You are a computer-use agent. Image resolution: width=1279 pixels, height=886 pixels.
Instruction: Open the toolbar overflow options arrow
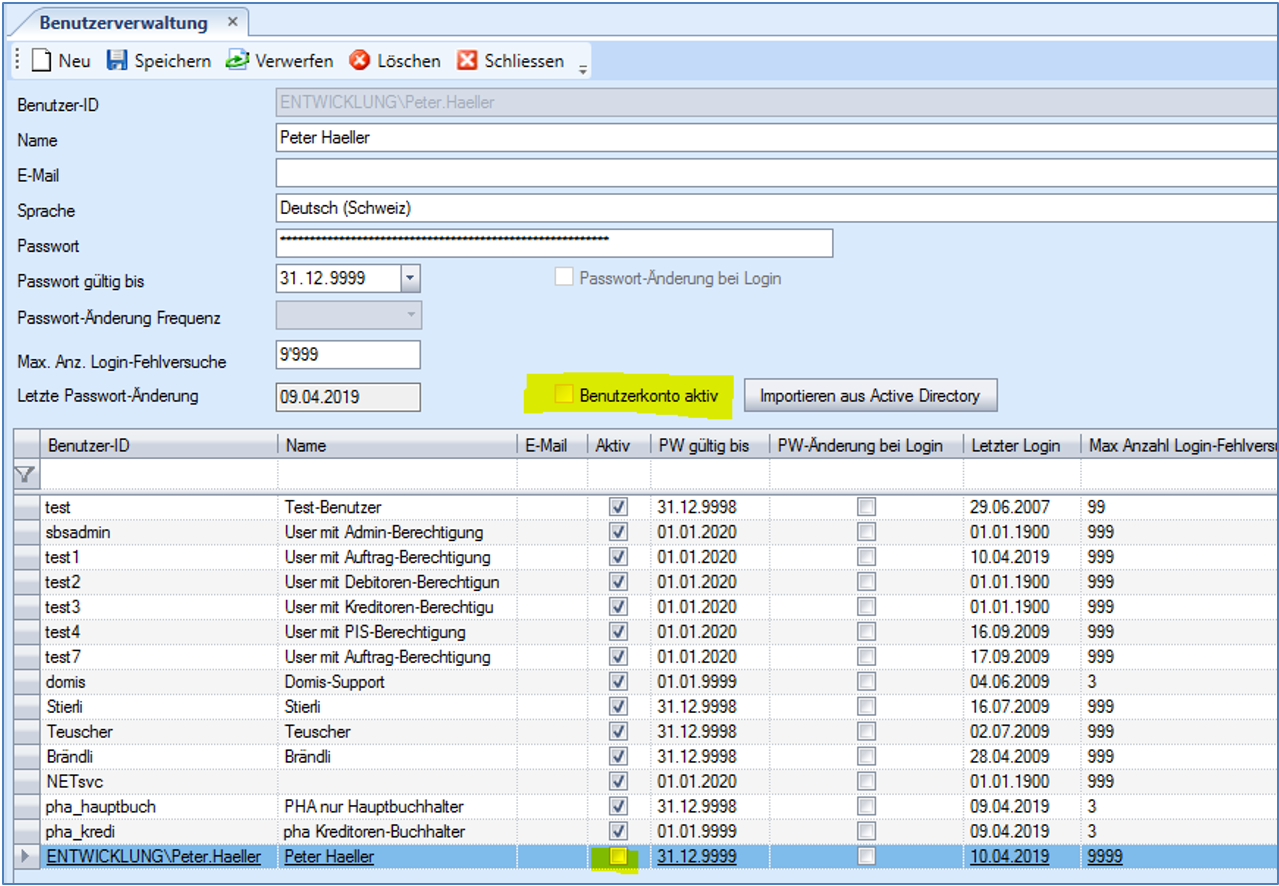(583, 68)
